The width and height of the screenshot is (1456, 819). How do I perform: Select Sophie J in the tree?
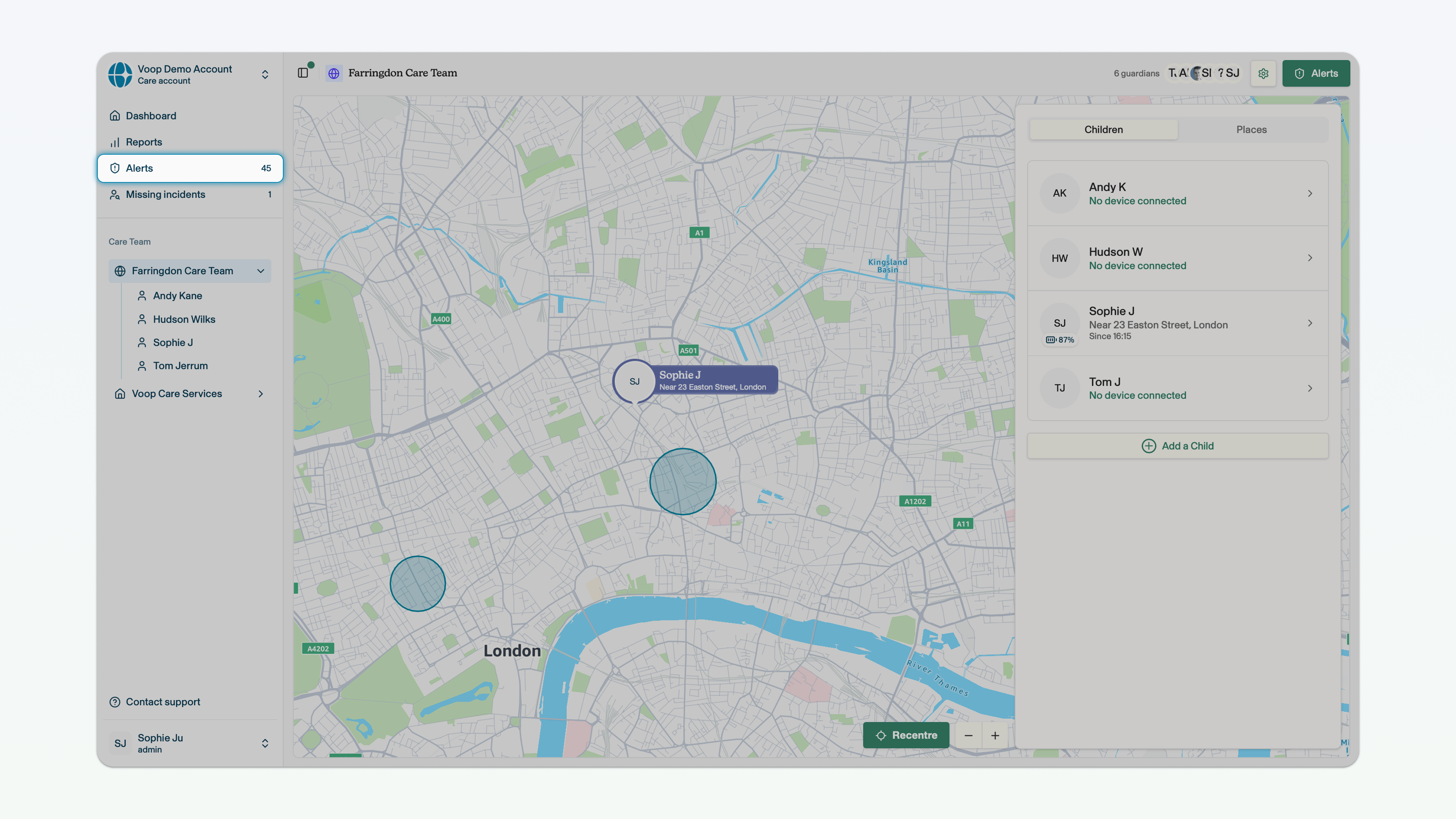point(165,342)
